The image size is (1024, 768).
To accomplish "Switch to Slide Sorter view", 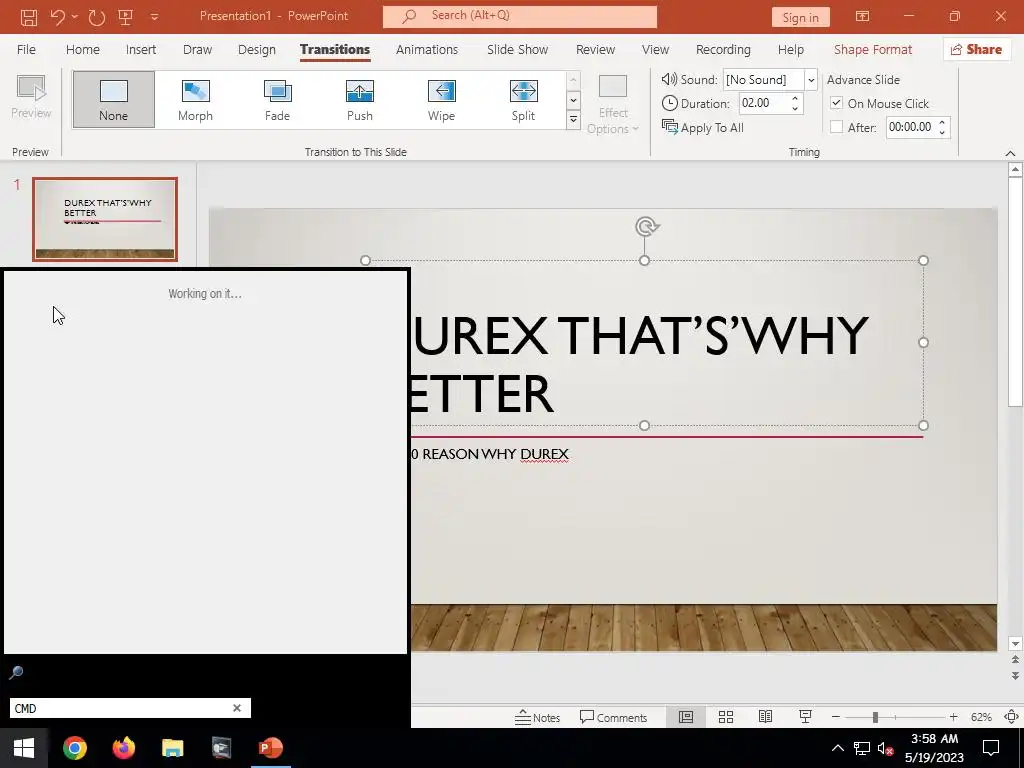I will [726, 717].
